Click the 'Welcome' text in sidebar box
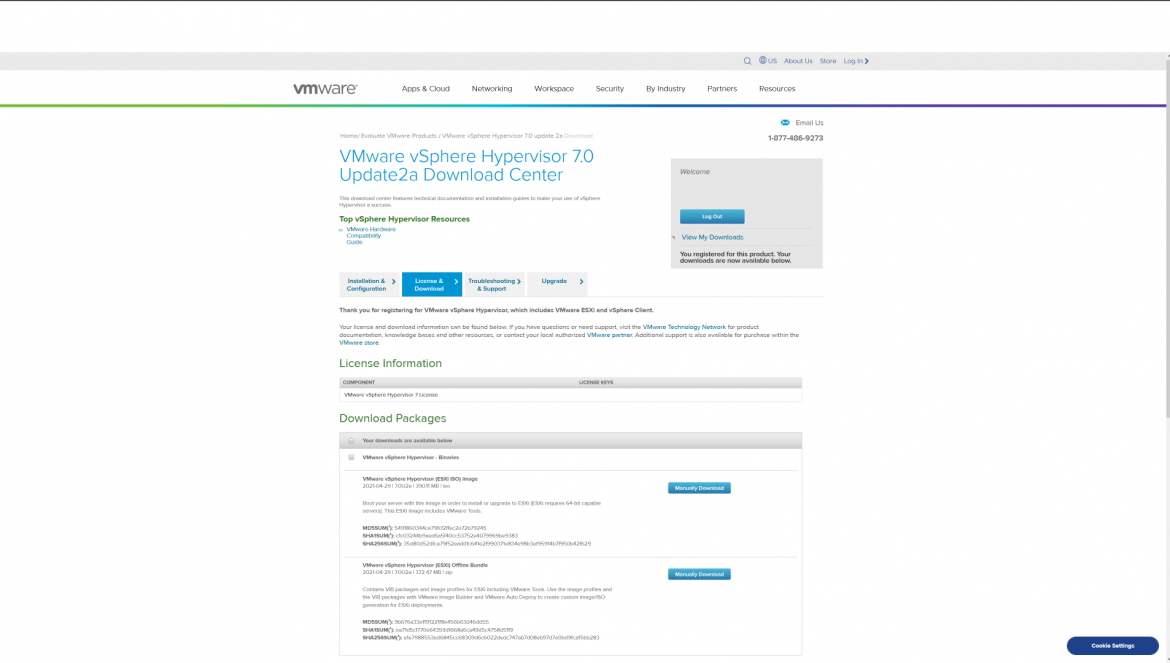 tap(695, 172)
